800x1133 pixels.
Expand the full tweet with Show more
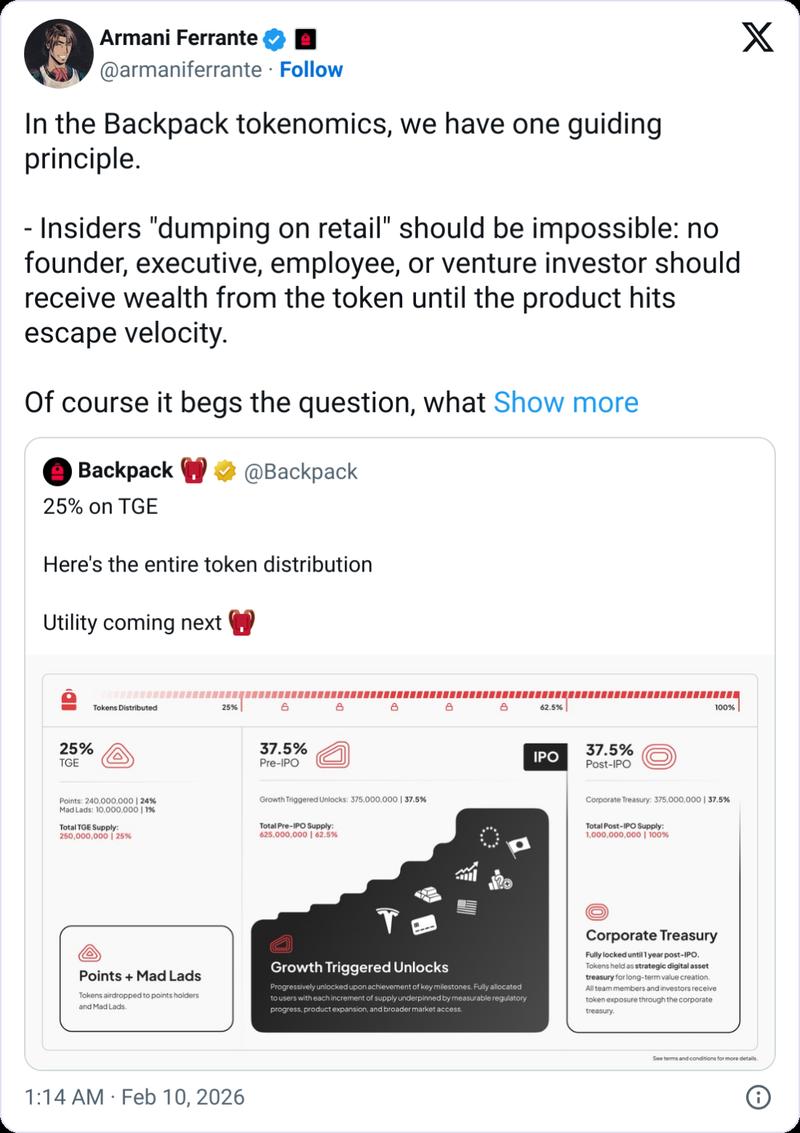(x=566, y=402)
